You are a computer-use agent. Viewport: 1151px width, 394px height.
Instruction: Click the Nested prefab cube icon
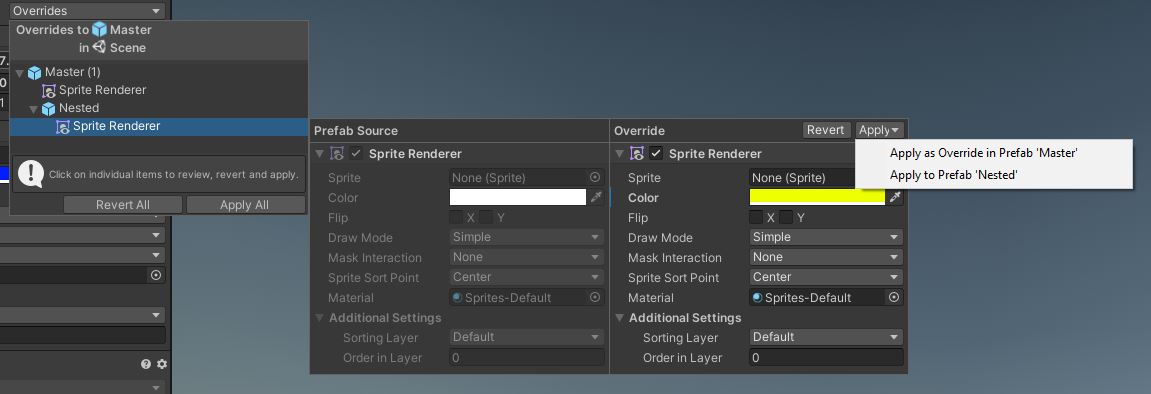pos(48,109)
